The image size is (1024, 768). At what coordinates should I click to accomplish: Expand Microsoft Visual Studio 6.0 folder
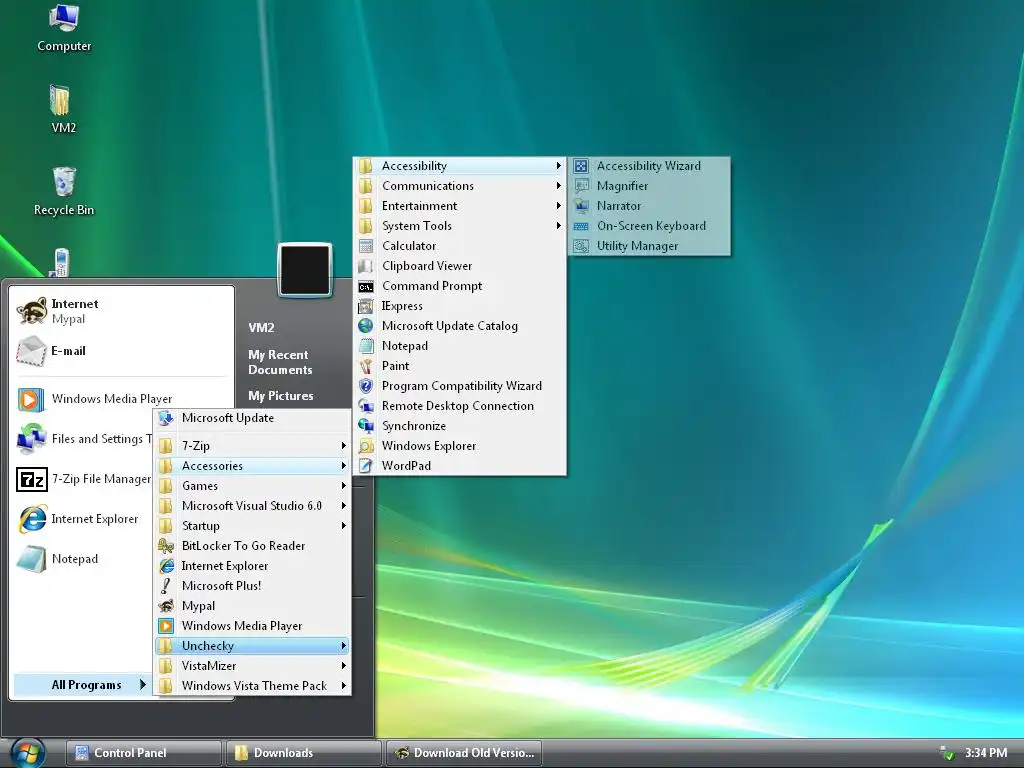click(253, 506)
